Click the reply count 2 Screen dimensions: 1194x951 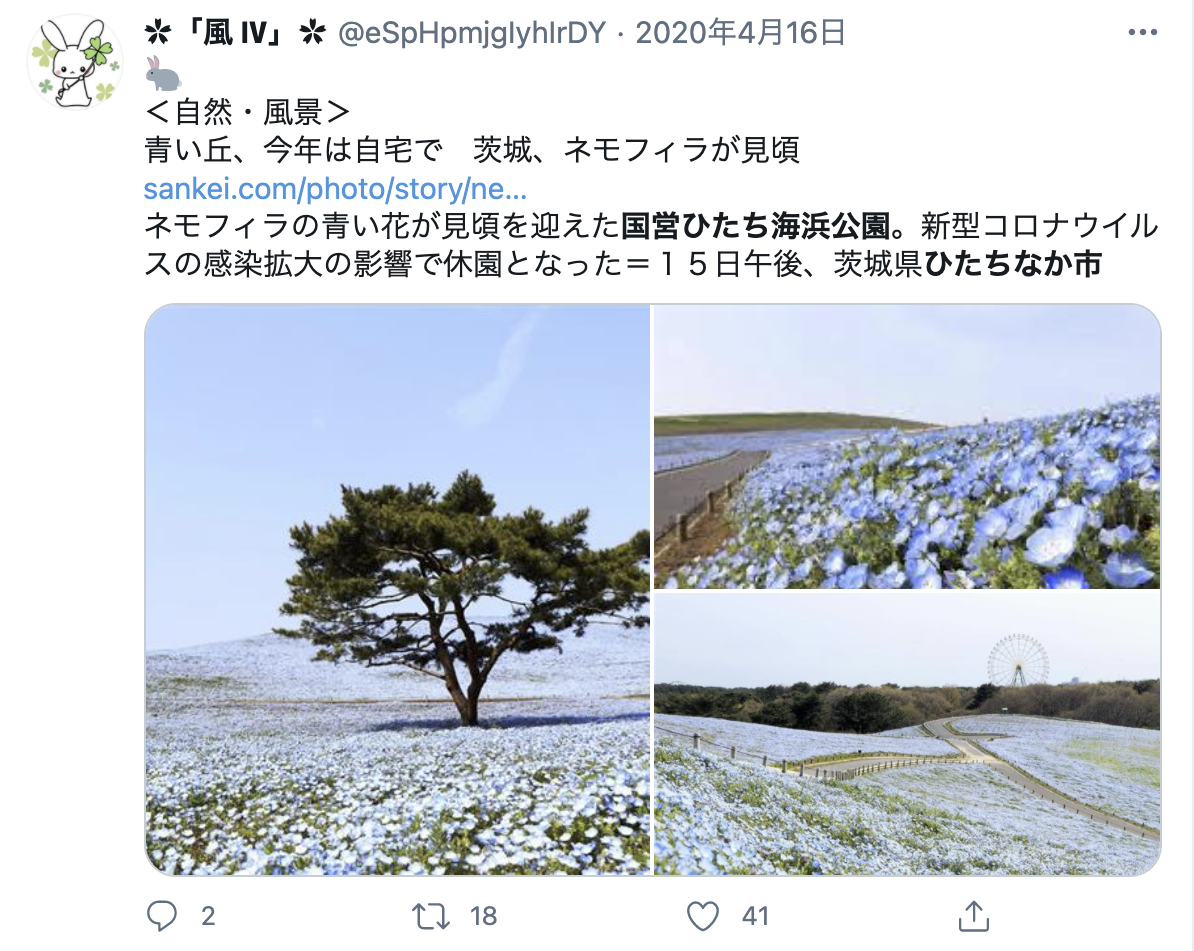pyautogui.click(x=208, y=916)
